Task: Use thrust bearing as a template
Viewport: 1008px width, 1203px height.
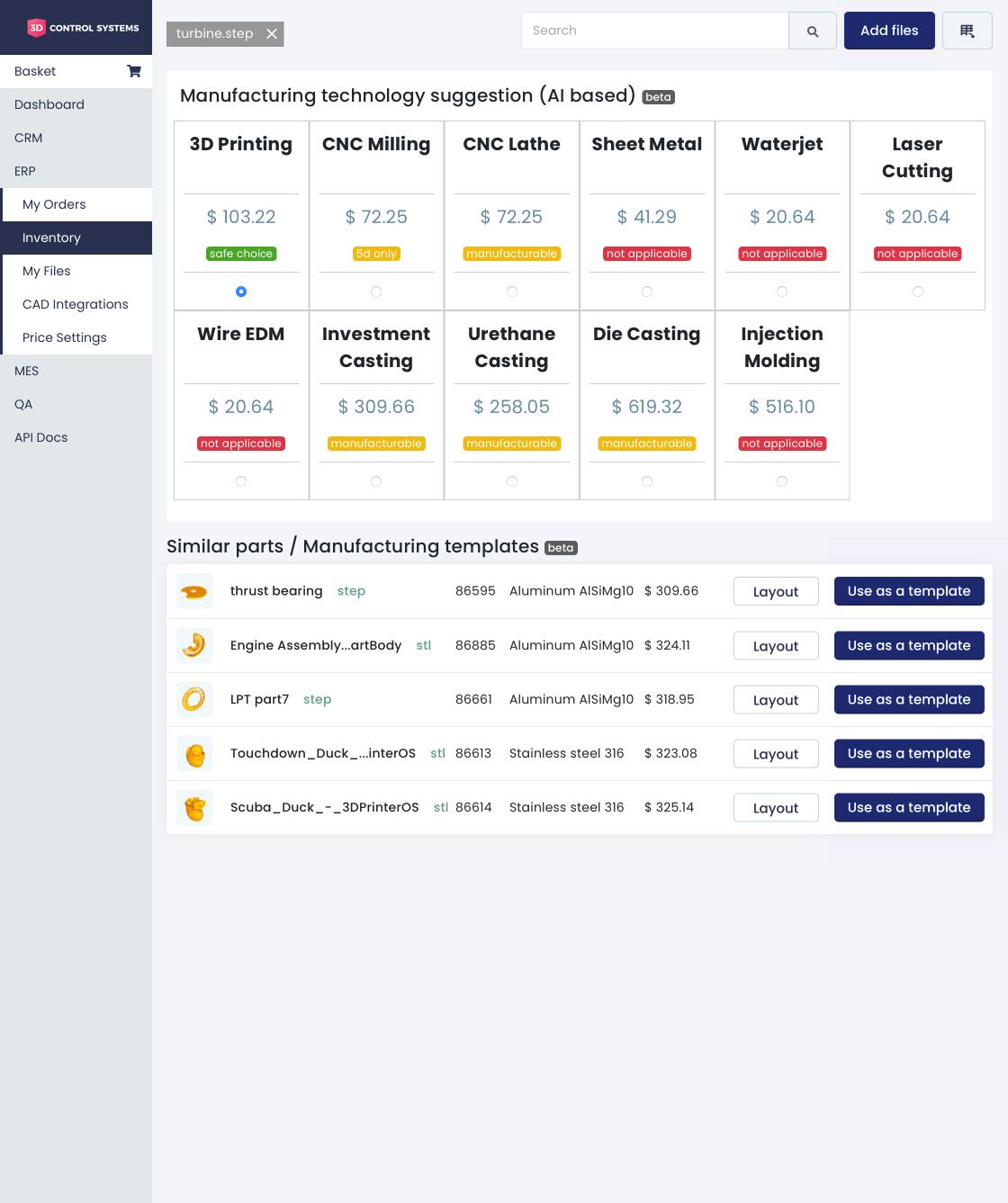Action: (909, 591)
